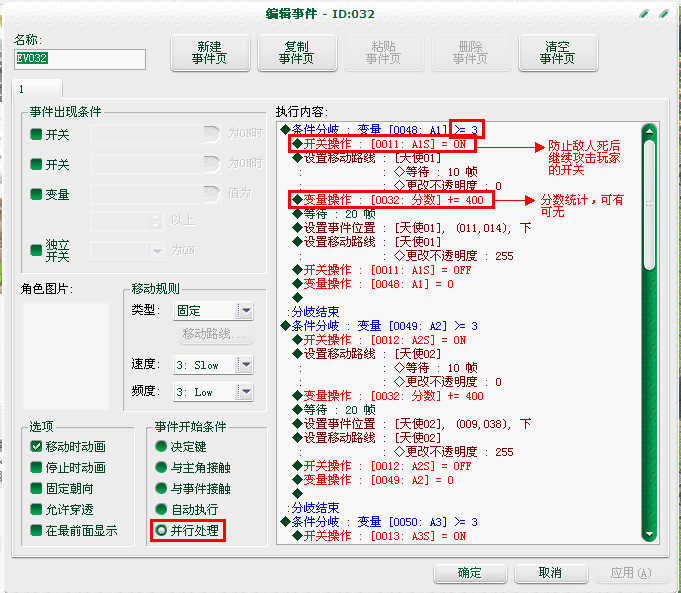This screenshot has width=681, height=593.
Task: Select line 条件分歧 变量 [0050: A3] >= 3
Action: pyautogui.click(x=379, y=522)
